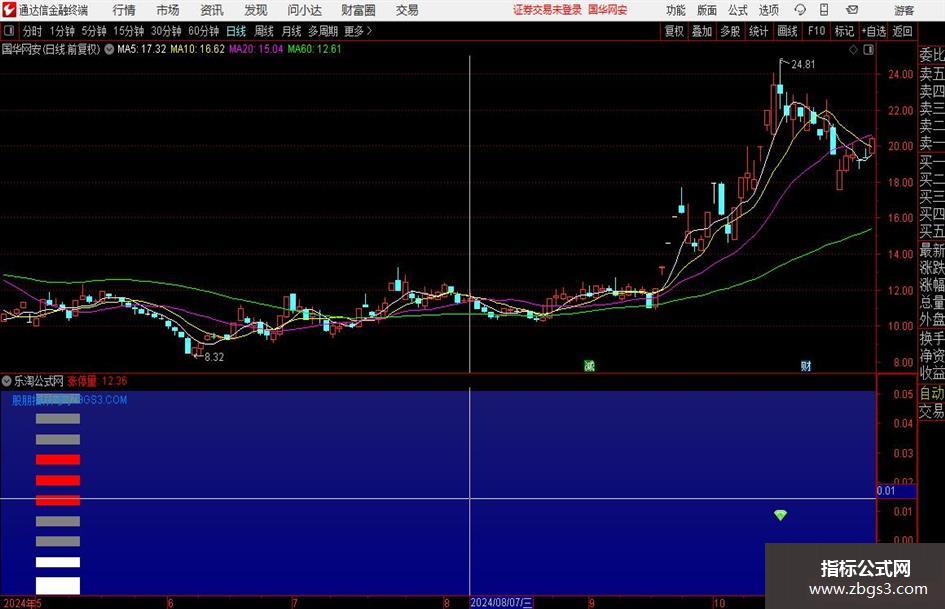Open the 版面 menu
Screen dimensions: 945x609
coord(707,10)
